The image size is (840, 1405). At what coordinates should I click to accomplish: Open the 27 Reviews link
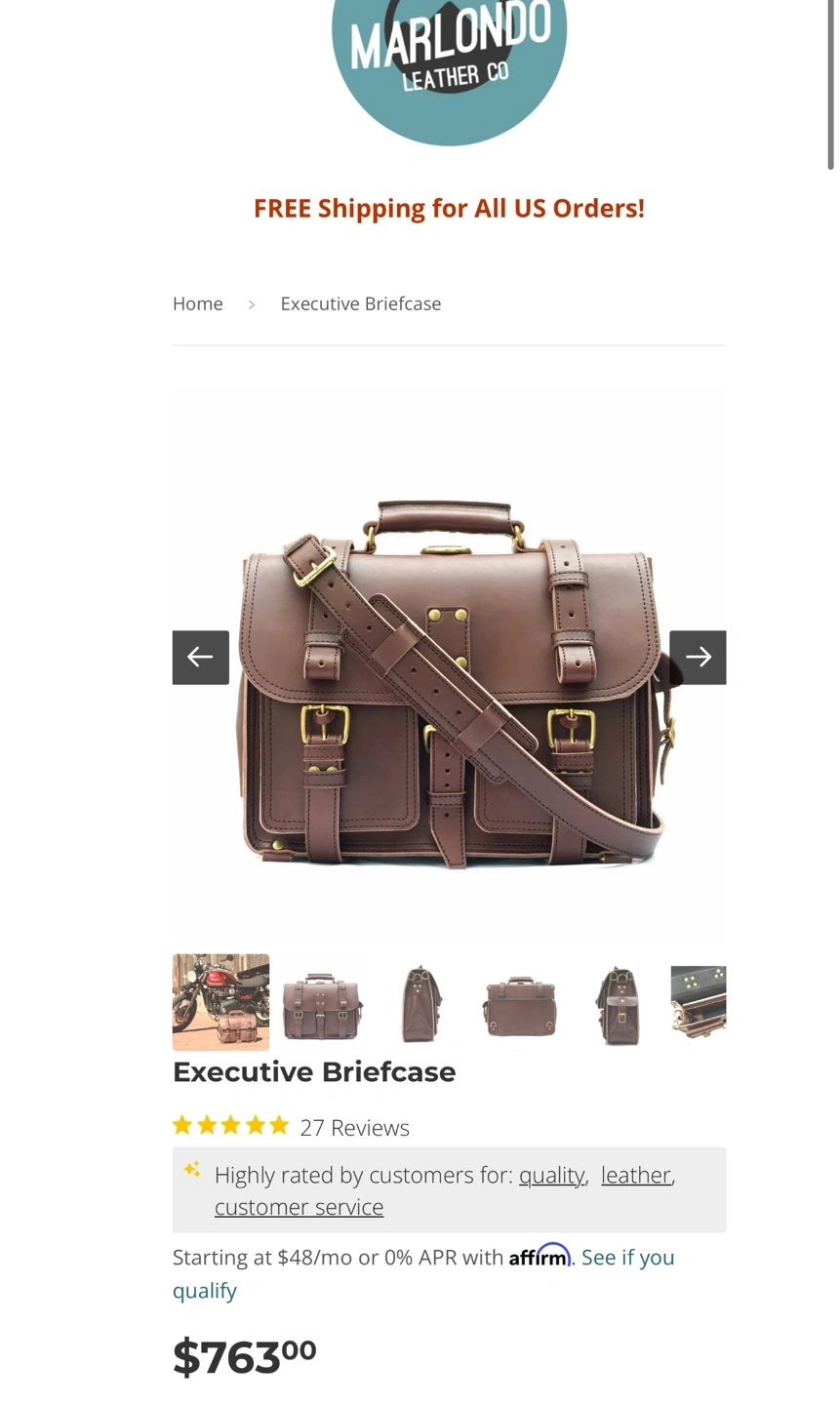point(354,1128)
